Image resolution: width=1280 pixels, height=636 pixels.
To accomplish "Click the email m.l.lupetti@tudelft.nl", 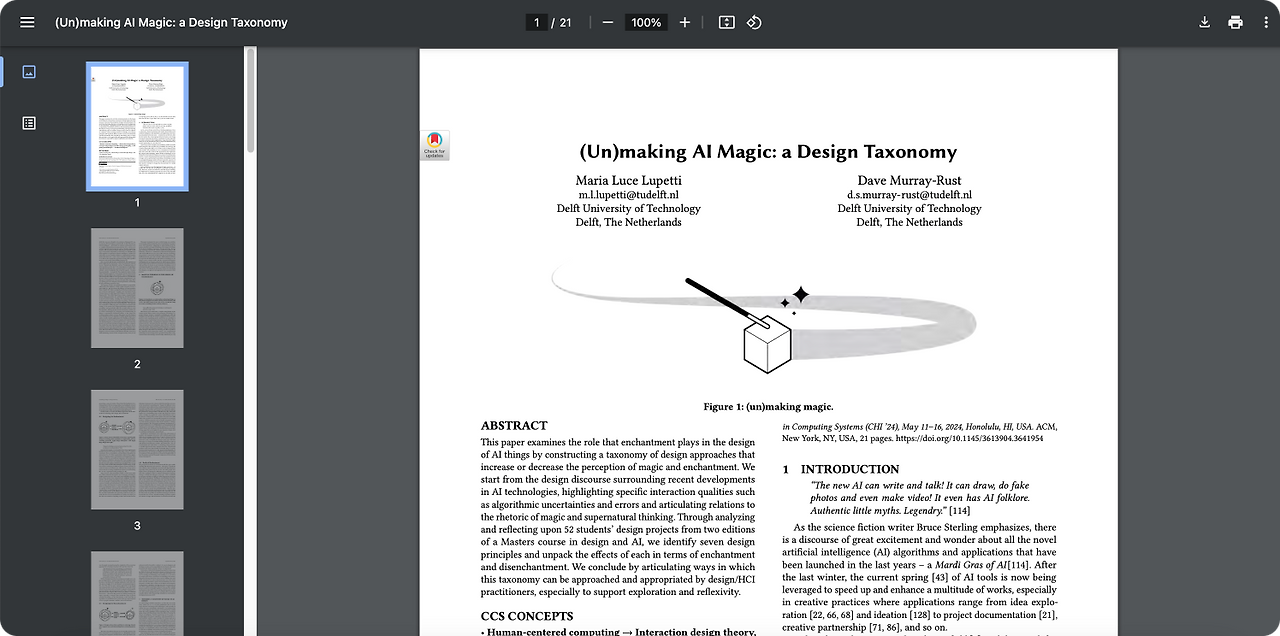I will point(629,195).
